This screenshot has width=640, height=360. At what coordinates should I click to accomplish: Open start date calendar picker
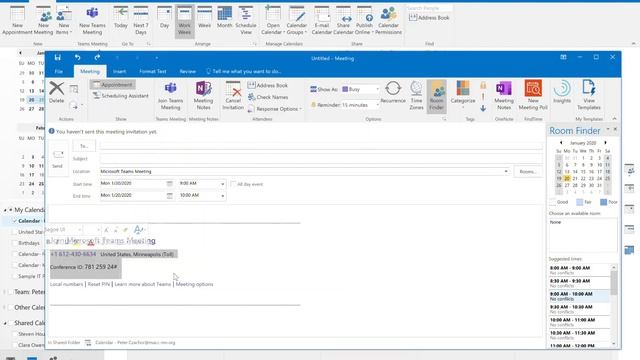click(169, 184)
